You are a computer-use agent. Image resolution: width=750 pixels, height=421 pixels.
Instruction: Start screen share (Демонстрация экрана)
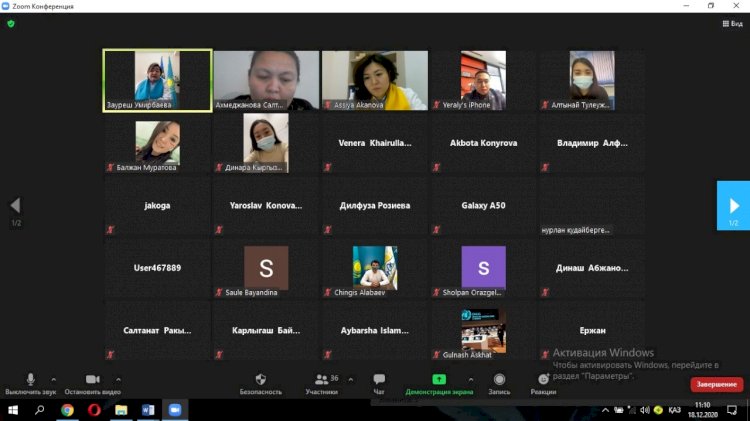coord(439,384)
